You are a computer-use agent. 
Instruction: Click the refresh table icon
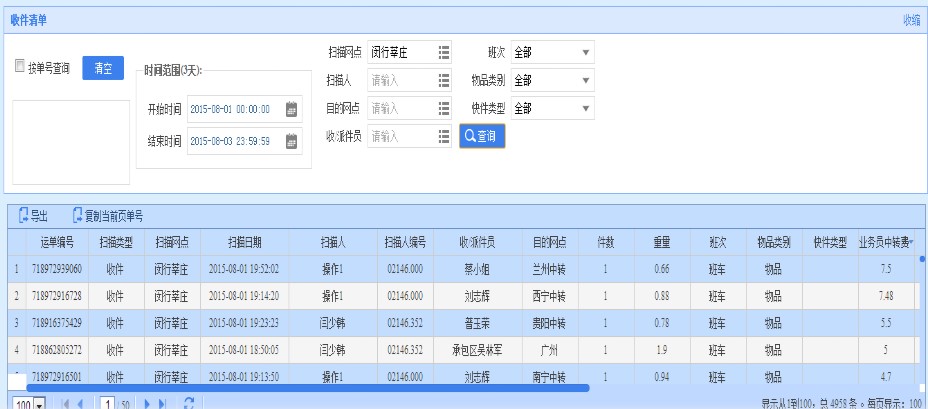[x=189, y=404]
